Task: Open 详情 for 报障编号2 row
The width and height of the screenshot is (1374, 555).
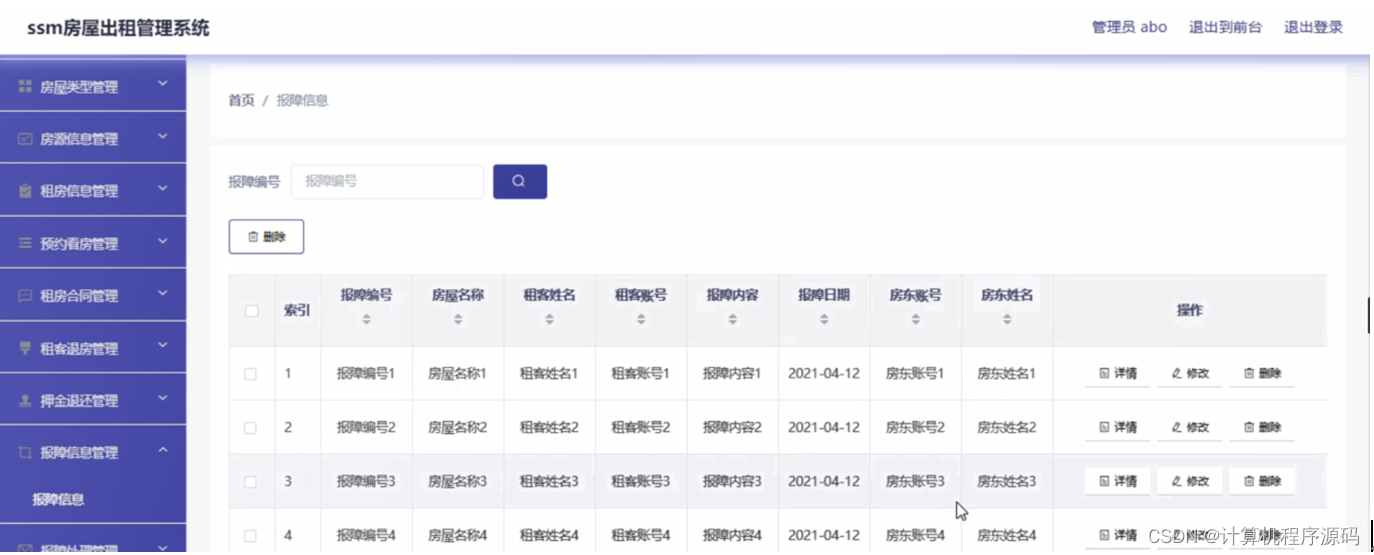Action: [1118, 428]
